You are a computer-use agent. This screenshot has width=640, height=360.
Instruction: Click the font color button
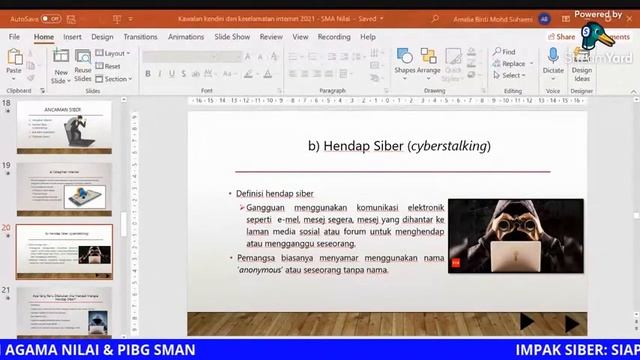point(268,74)
